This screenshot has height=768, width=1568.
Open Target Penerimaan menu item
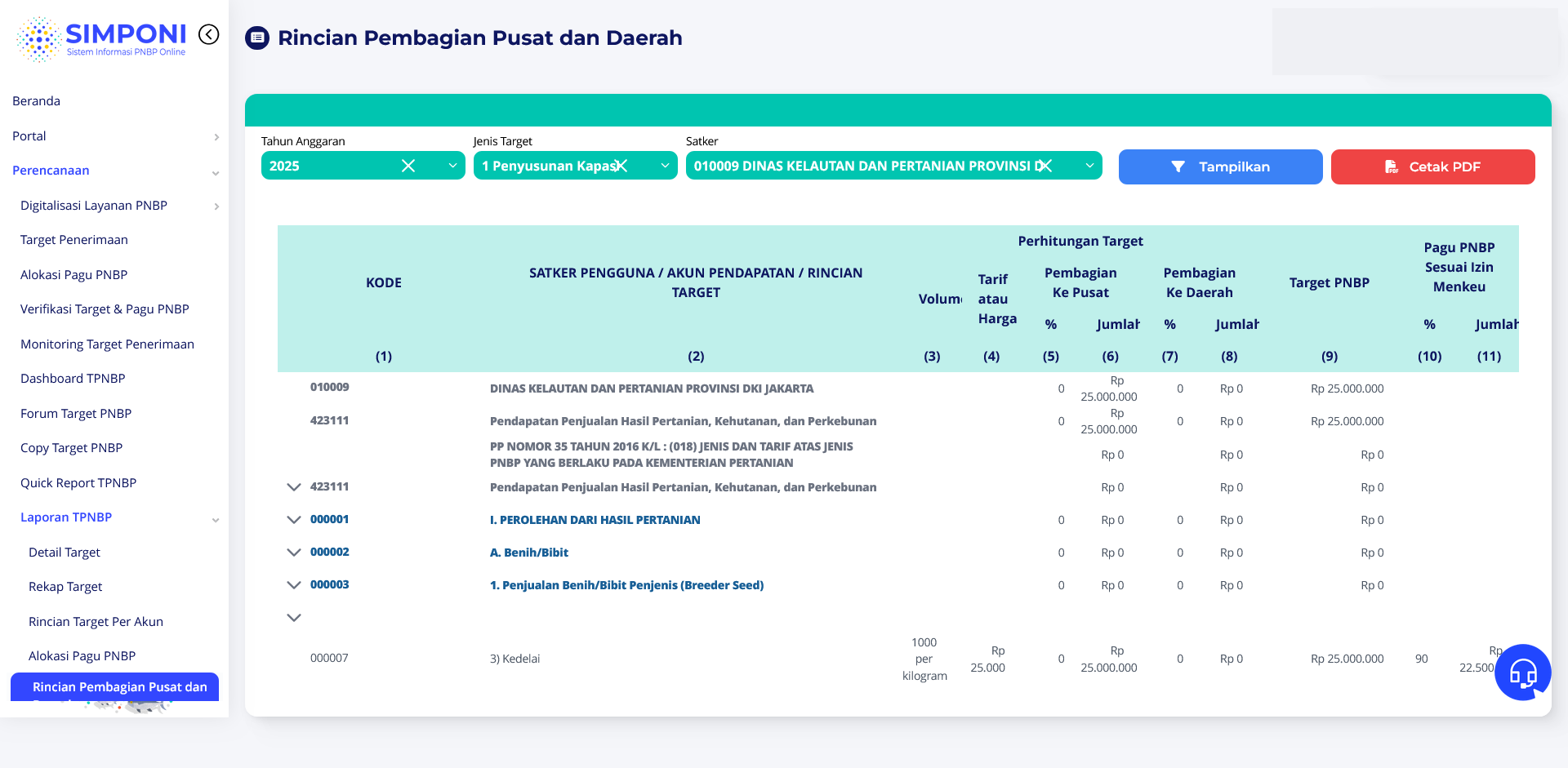click(74, 240)
